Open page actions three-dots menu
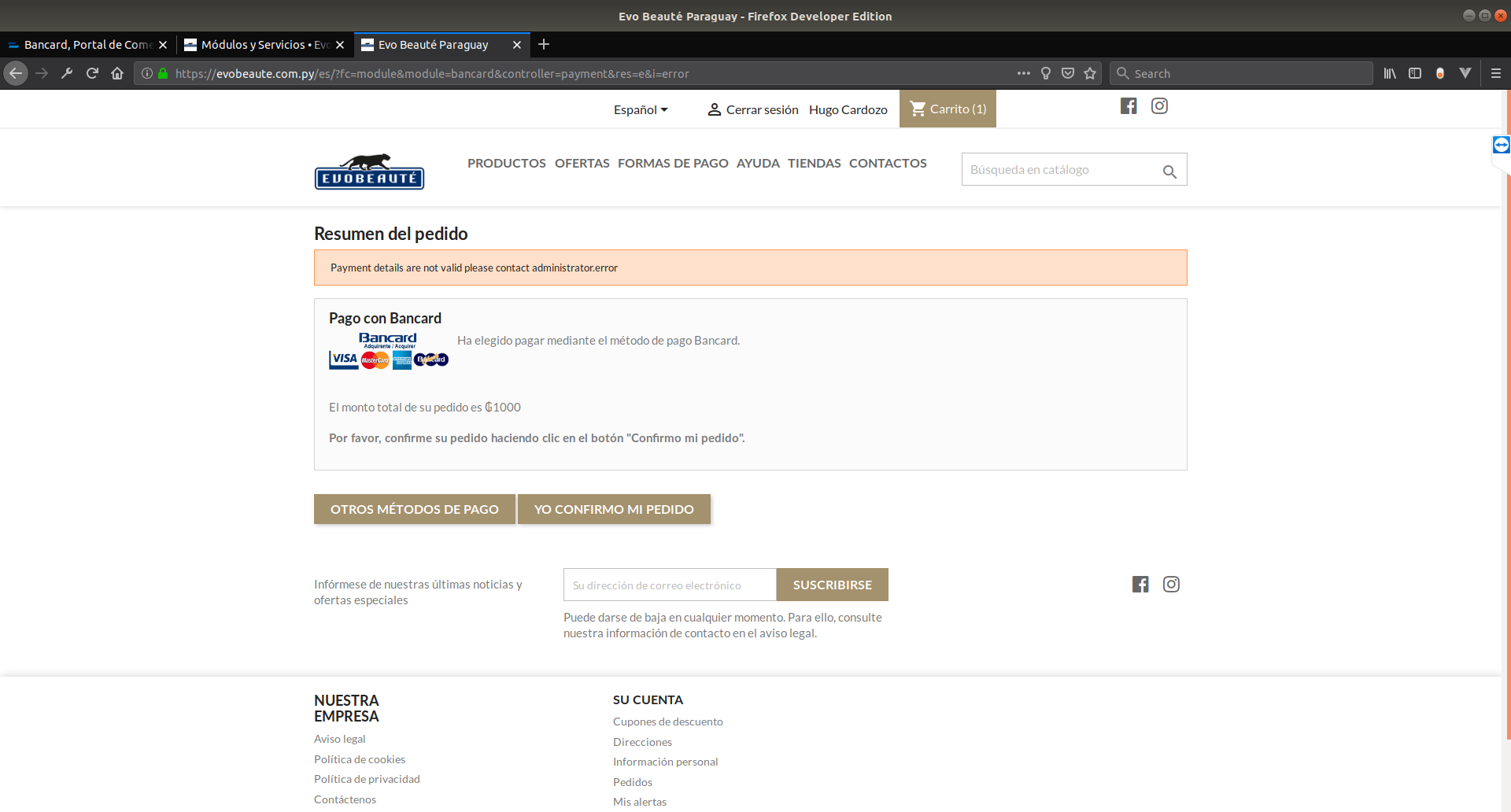 click(x=1023, y=73)
